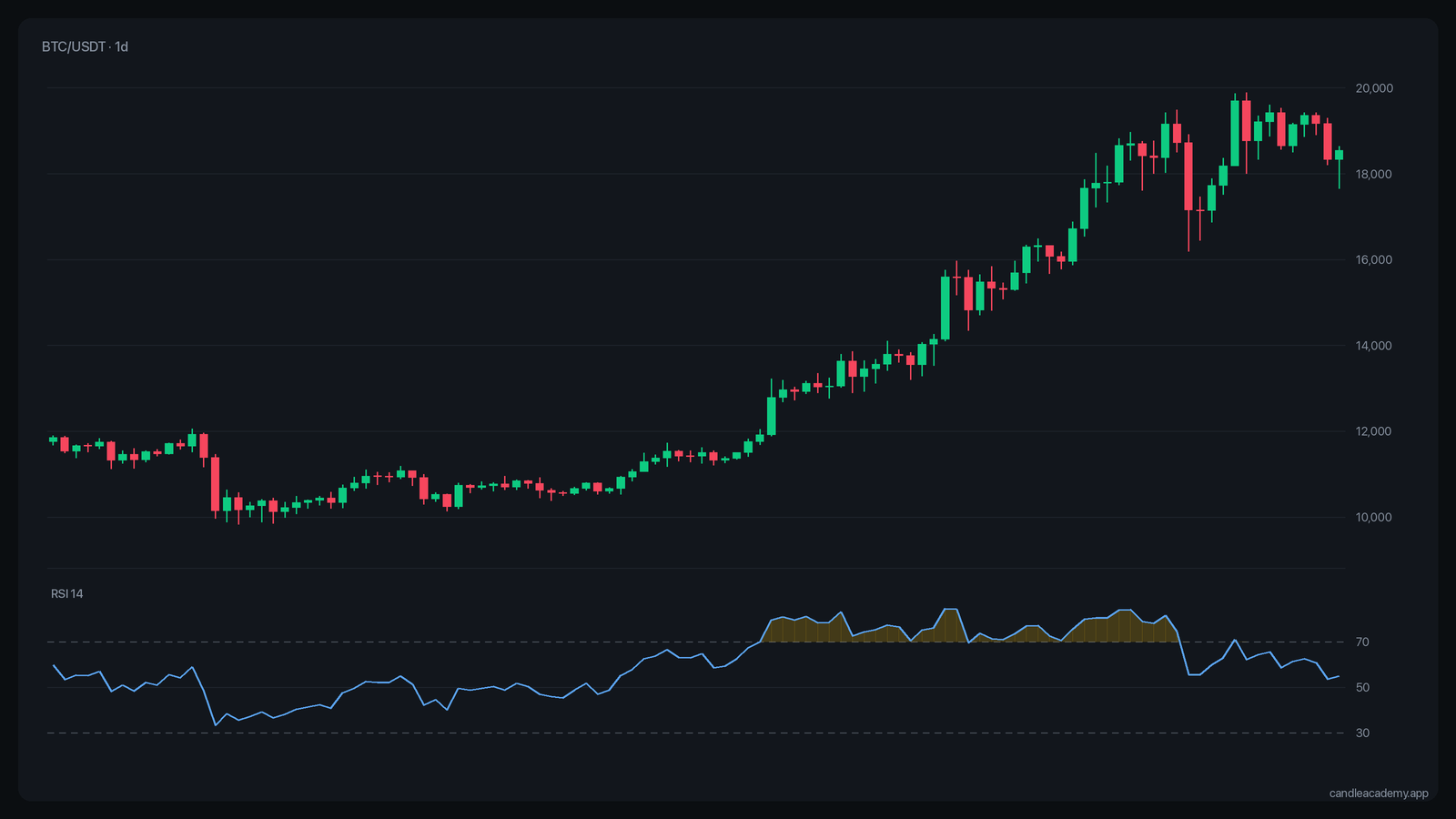The image size is (1456, 819).
Task: Click the 10,000 price axis label
Action: (x=1374, y=517)
